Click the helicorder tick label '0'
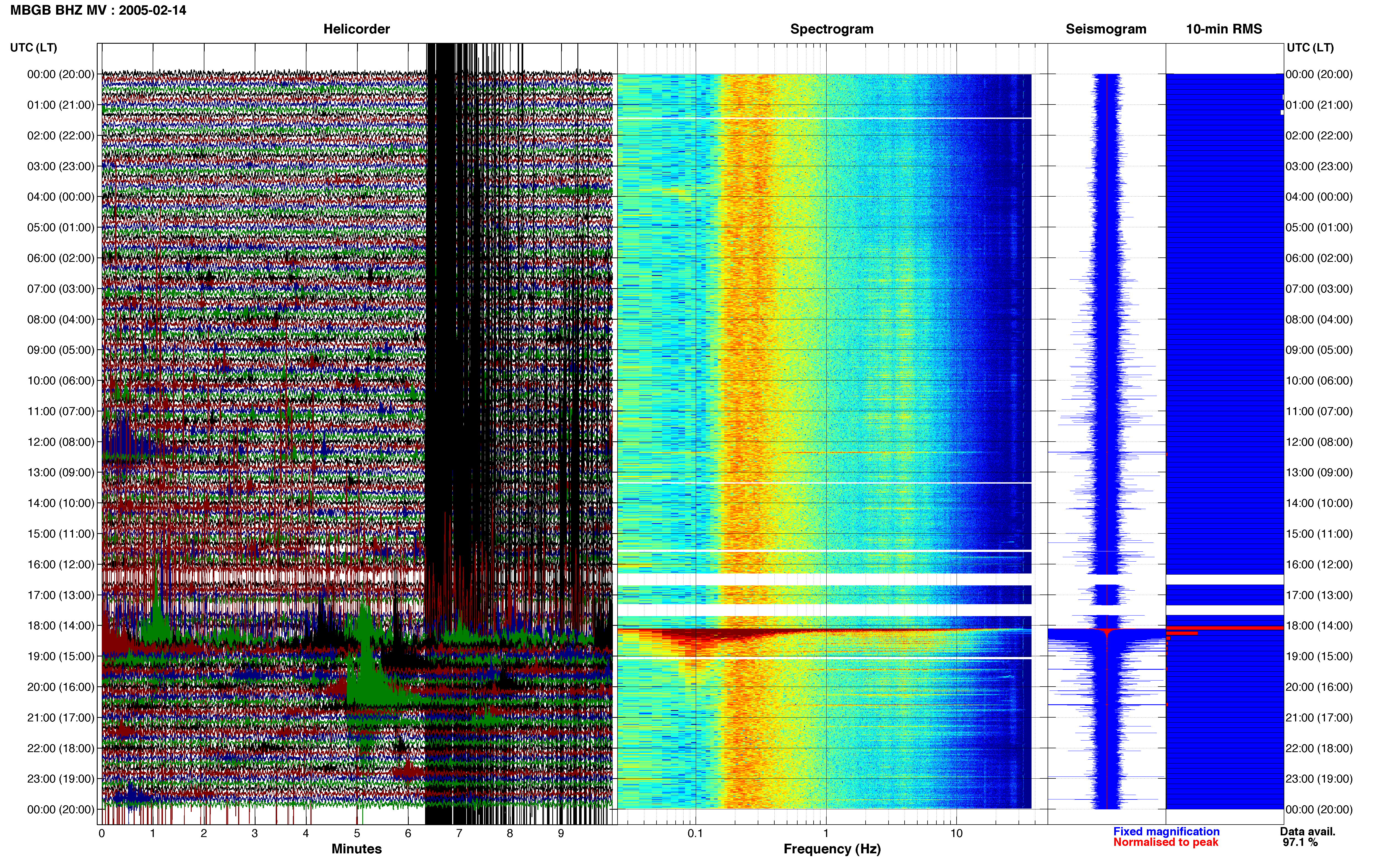This screenshot has width=1388, height=868. pyautogui.click(x=101, y=833)
